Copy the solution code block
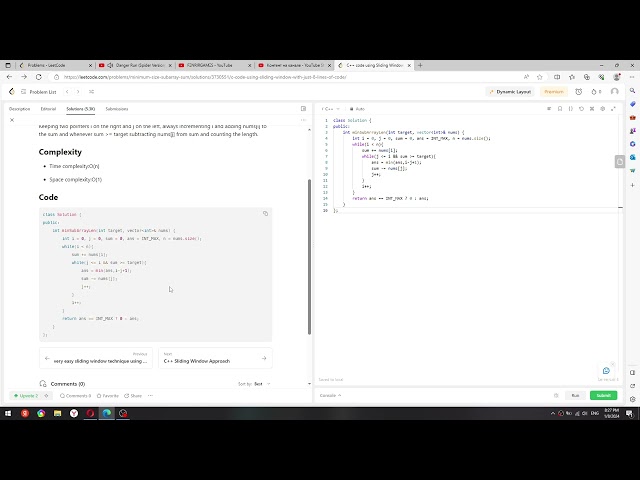 [265, 213]
